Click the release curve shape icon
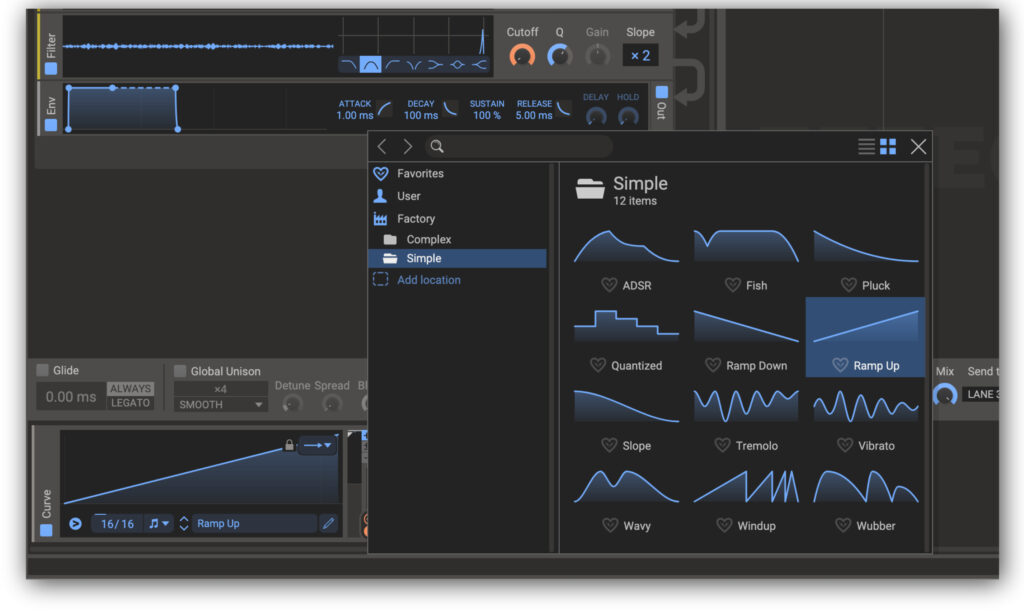The height and width of the screenshot is (614, 1024). [564, 108]
